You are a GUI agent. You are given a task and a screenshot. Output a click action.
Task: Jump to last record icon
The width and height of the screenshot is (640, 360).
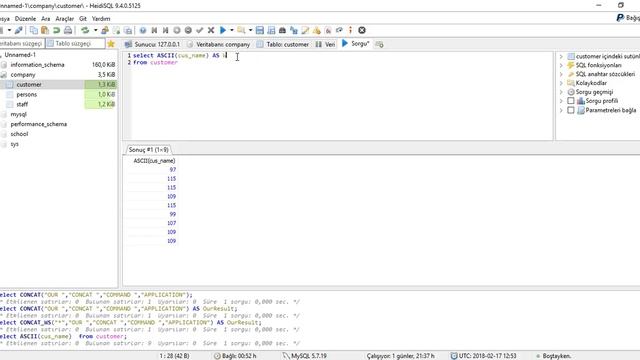coord(165,30)
